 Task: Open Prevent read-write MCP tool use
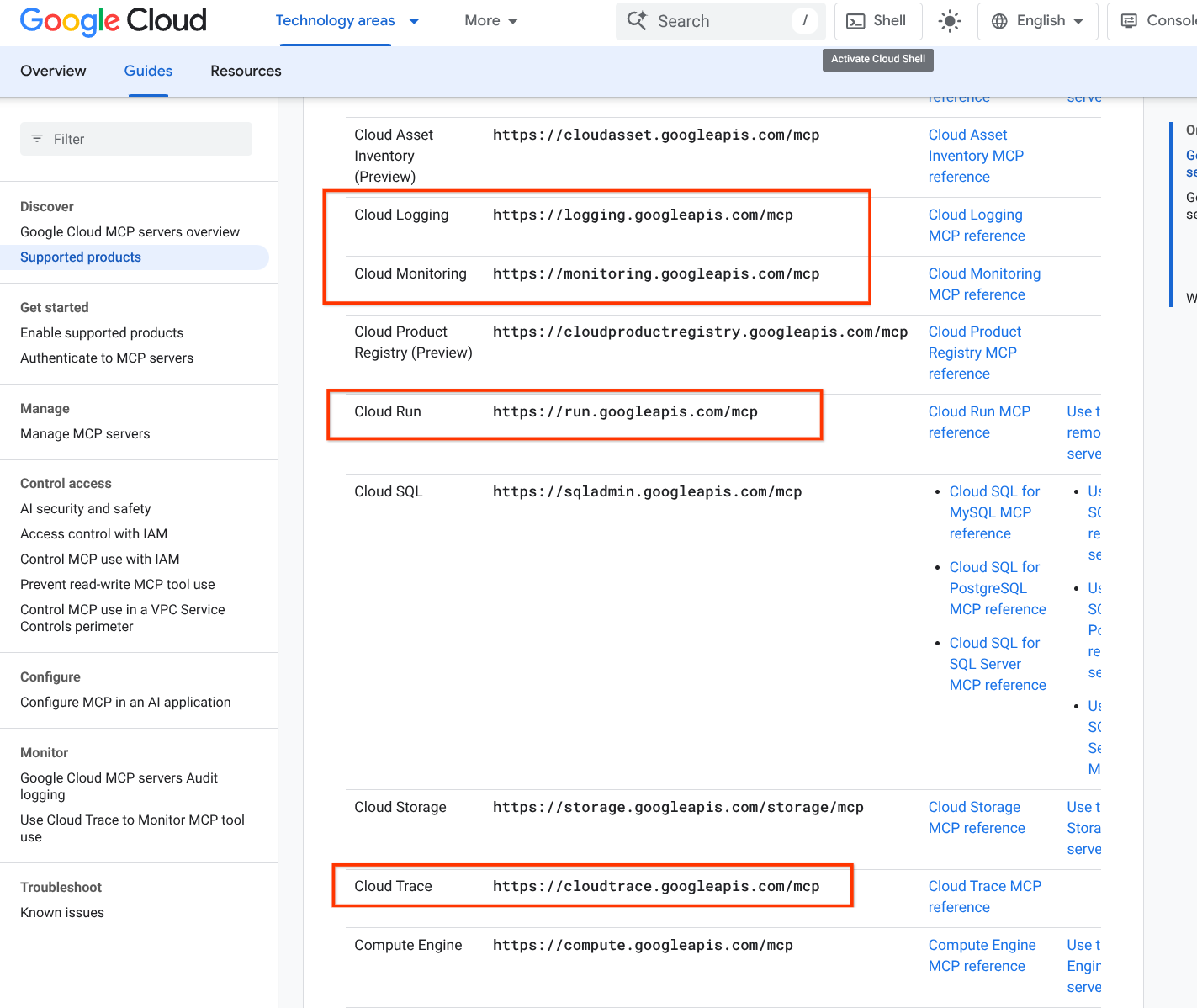[x=118, y=584]
